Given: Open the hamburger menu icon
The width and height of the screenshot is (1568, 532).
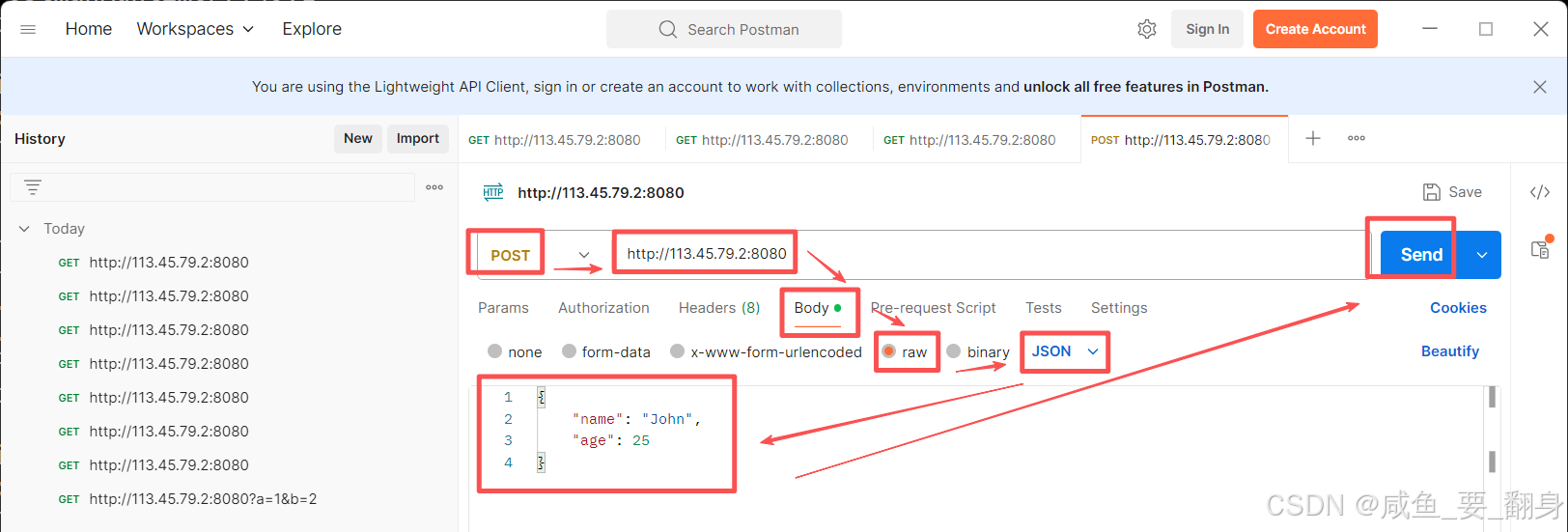Looking at the screenshot, I should (28, 29).
